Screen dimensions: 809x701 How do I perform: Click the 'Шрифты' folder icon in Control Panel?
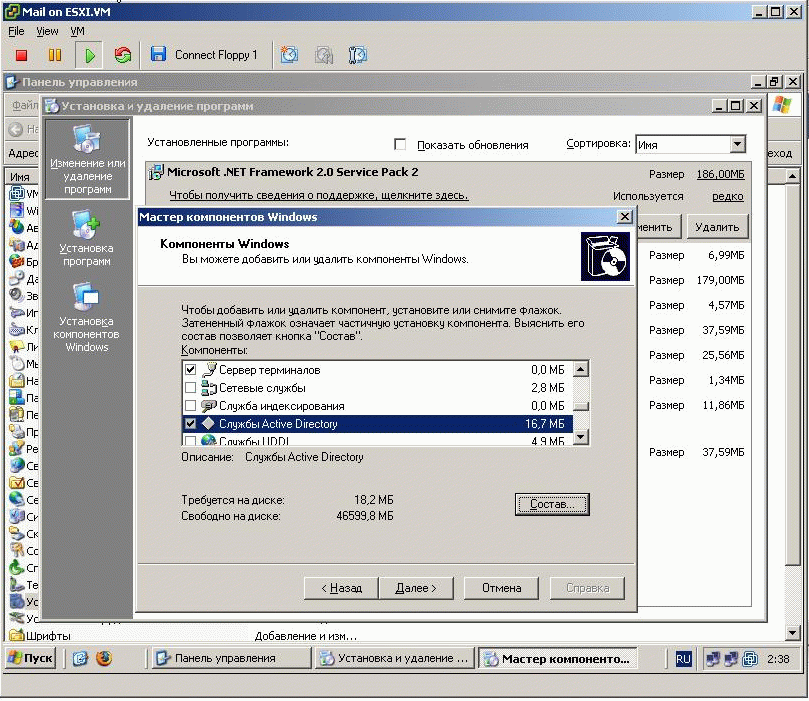point(17,635)
